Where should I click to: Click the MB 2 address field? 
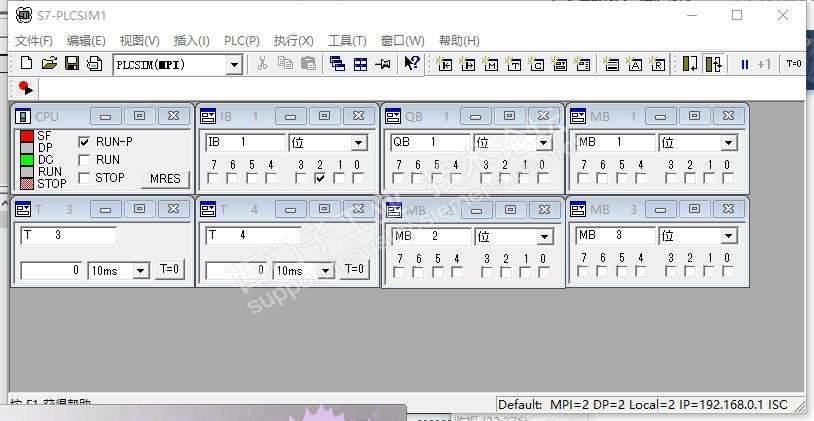(430, 237)
